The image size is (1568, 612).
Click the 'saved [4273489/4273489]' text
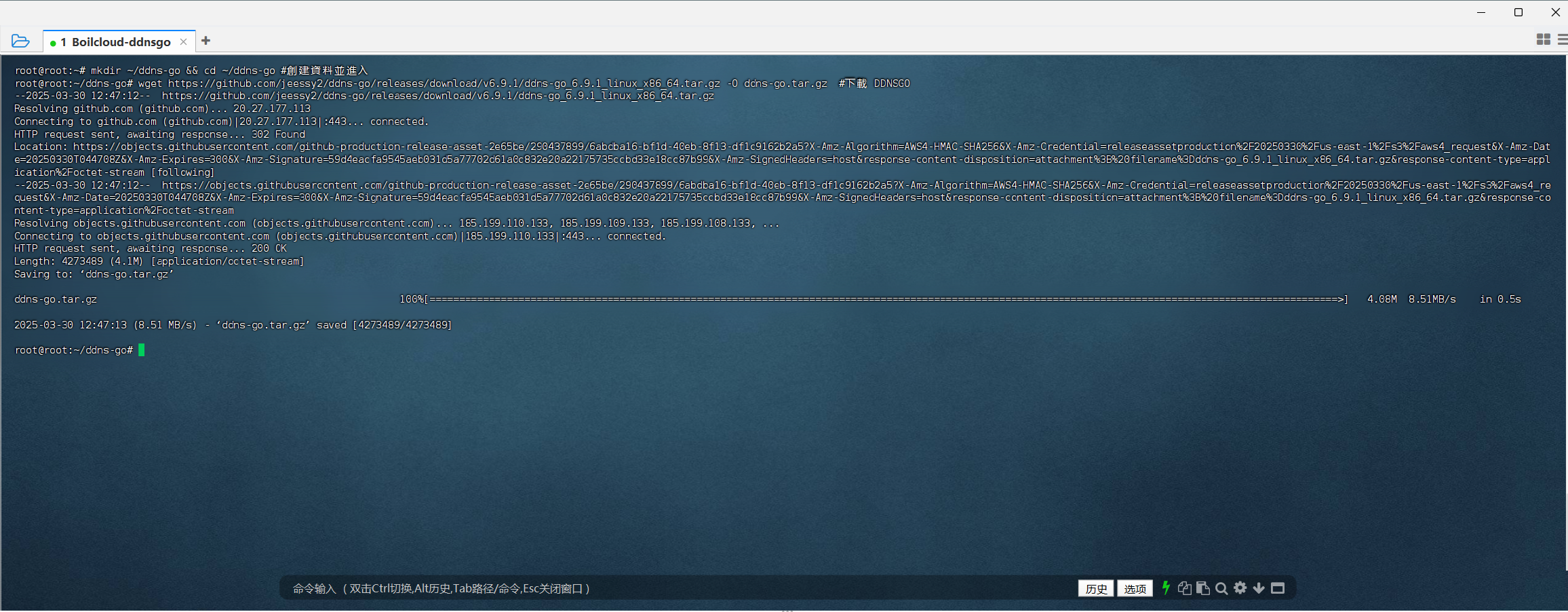pos(384,325)
